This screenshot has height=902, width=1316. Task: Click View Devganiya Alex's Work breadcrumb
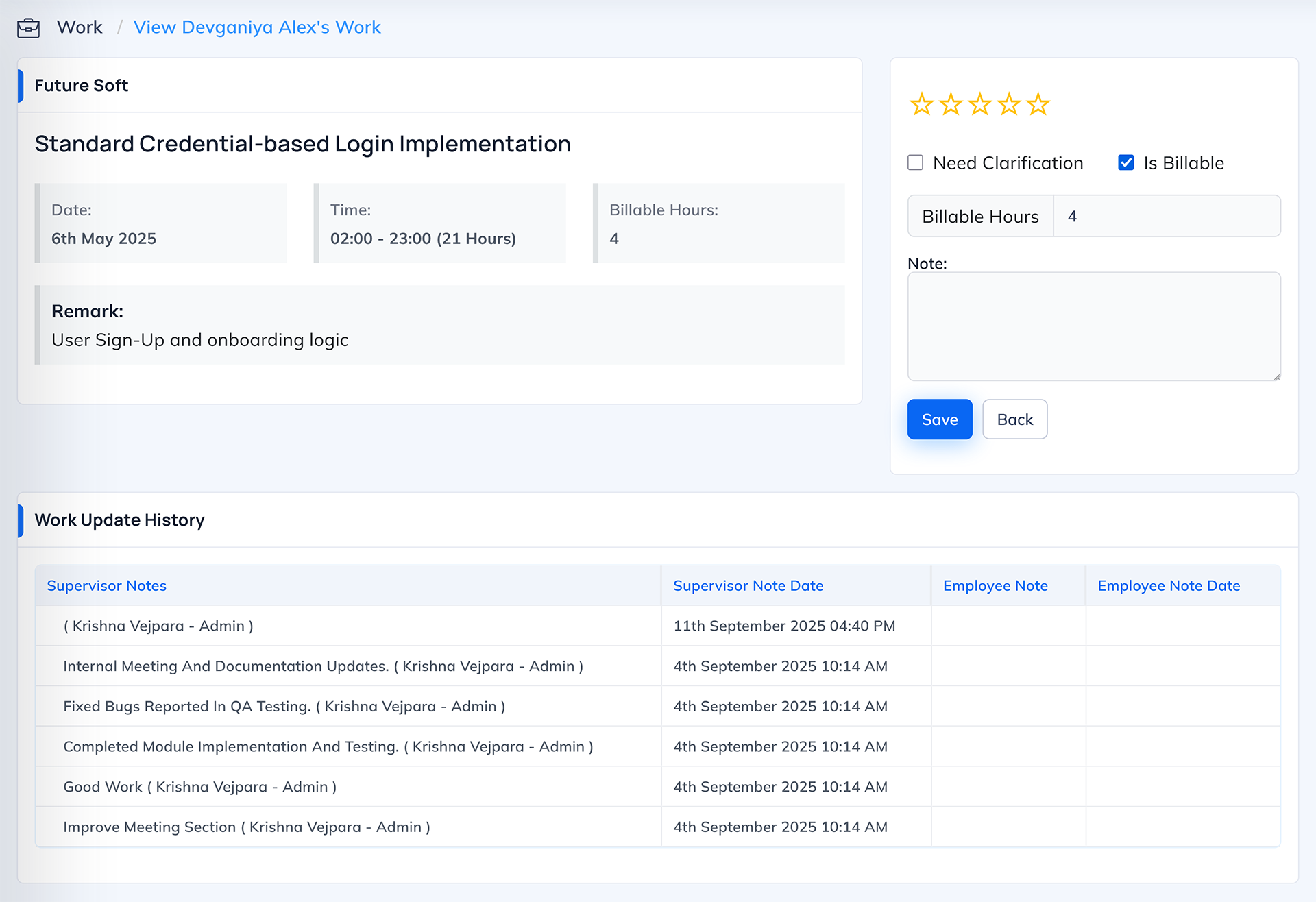257,27
